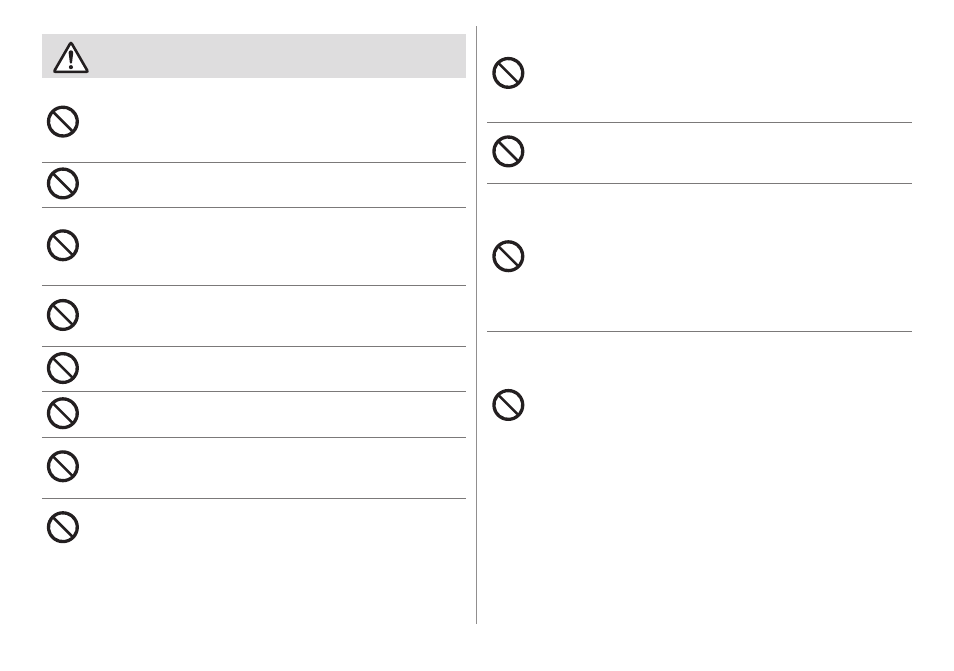This screenshot has width=954, height=671.
Task: Select the seventh prohibition icon in left column
Action: point(63,467)
